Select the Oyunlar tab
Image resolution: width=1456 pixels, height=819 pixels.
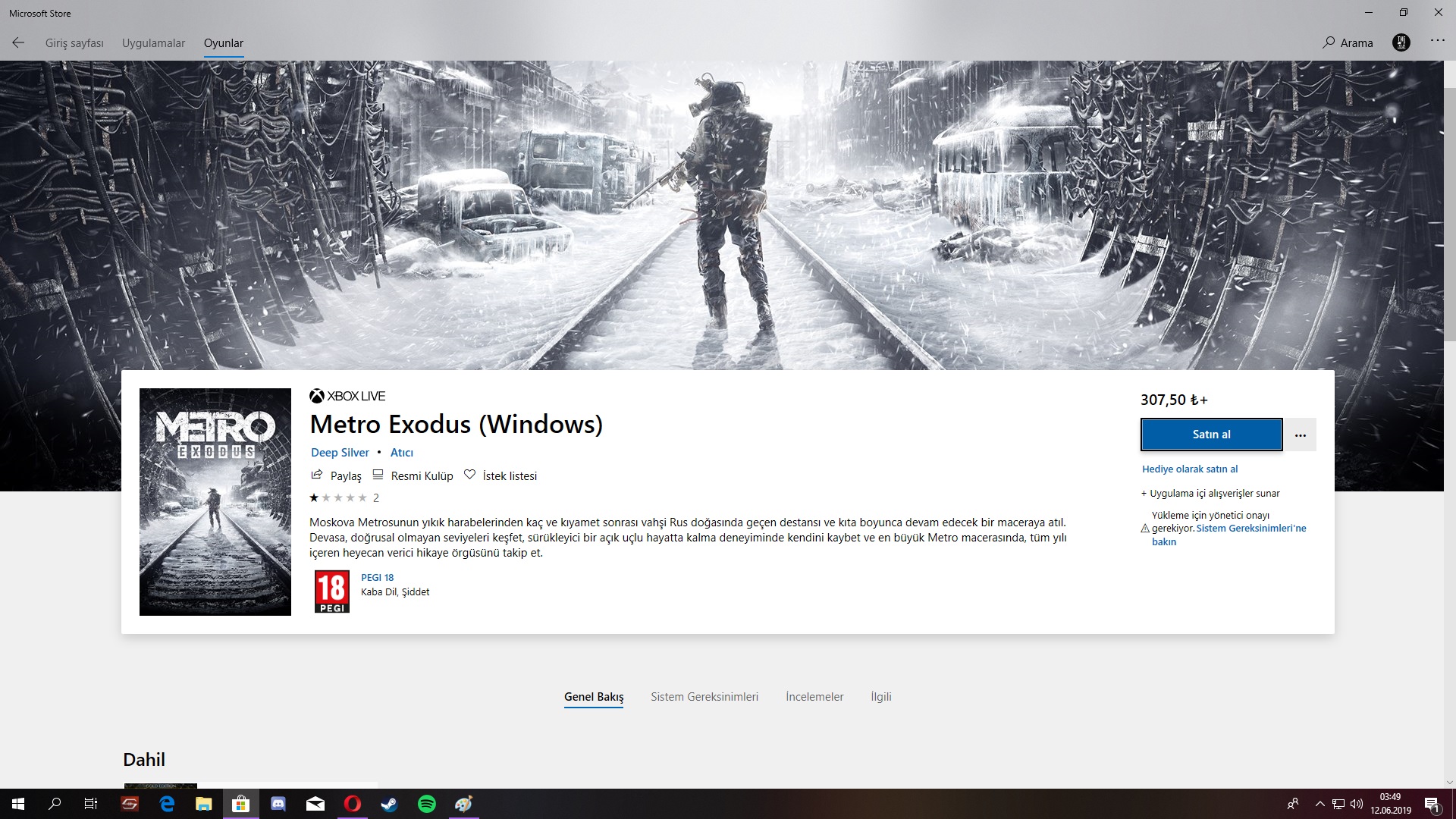224,43
